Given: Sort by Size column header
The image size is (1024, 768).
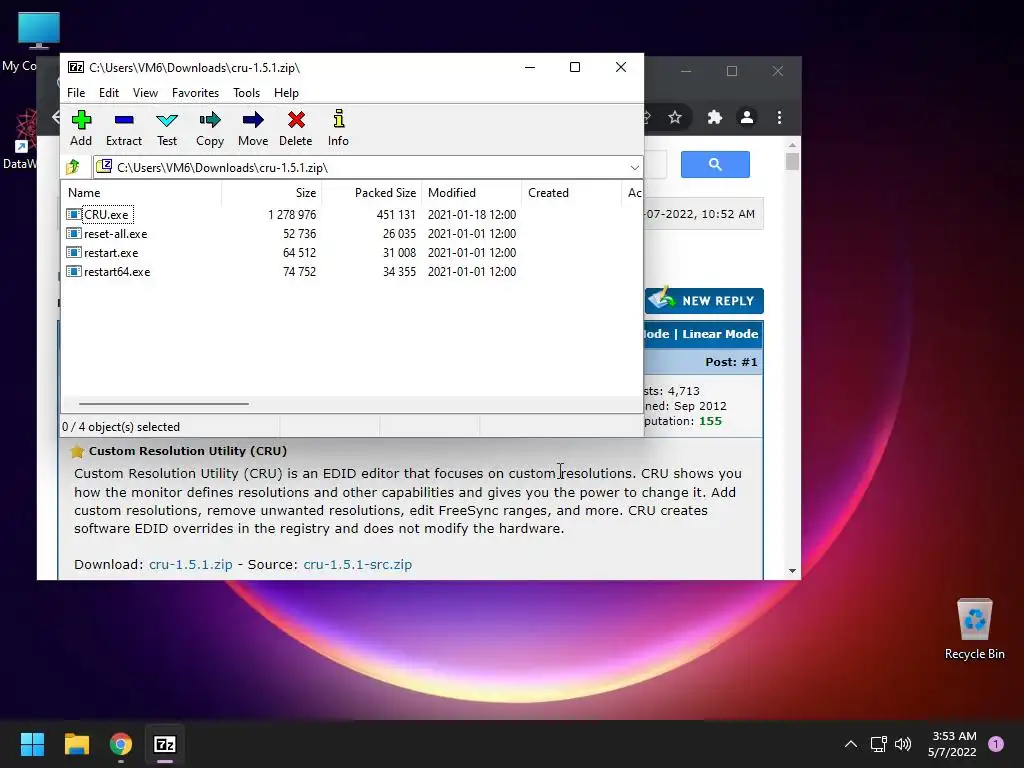Looking at the screenshot, I should tap(272, 193).
